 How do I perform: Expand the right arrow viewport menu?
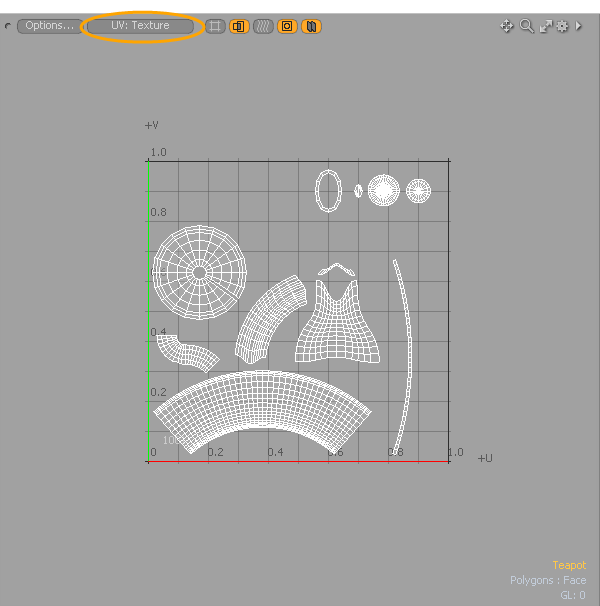578,26
